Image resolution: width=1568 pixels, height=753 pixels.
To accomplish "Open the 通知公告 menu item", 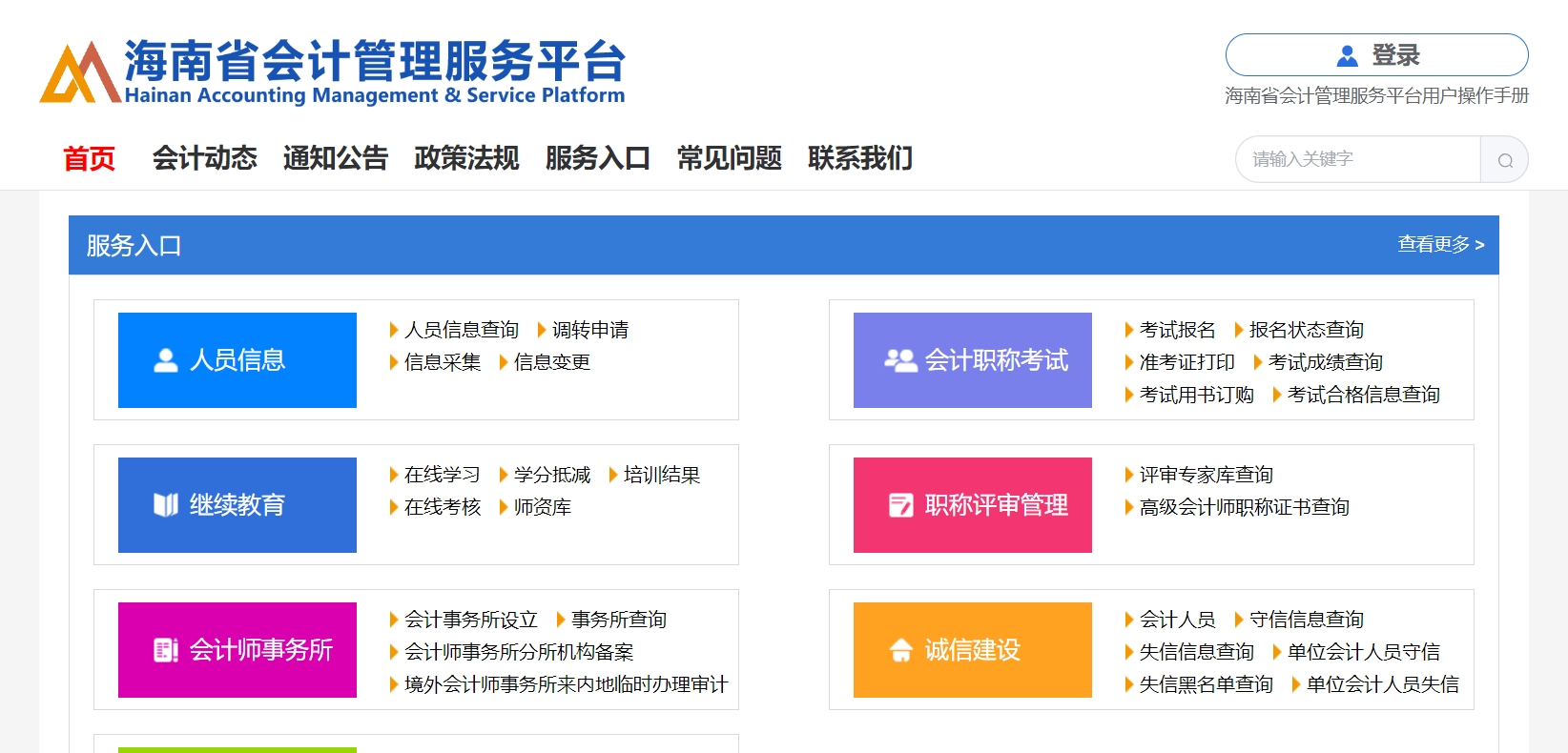I will tap(336, 158).
